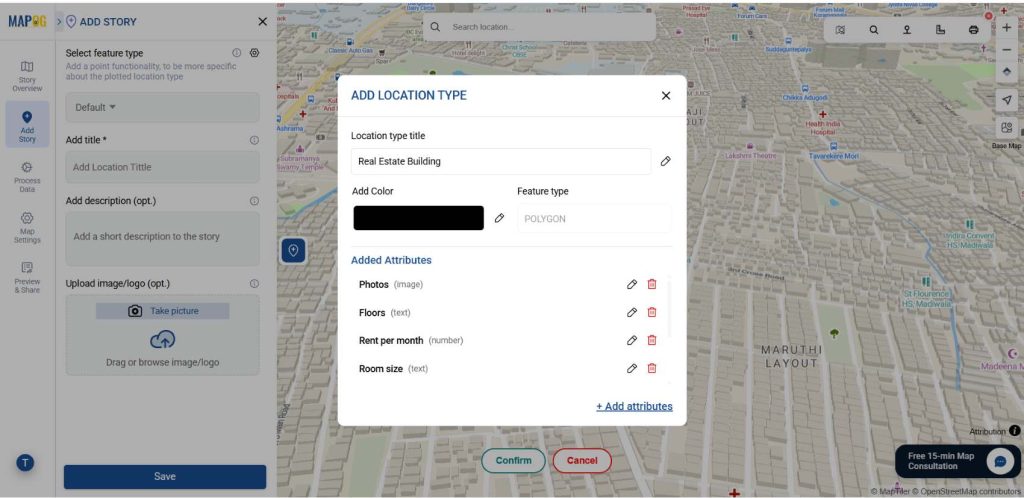This screenshot has height=498, width=1024.
Task: Click the measure ruler tool icon
Action: 940,30
